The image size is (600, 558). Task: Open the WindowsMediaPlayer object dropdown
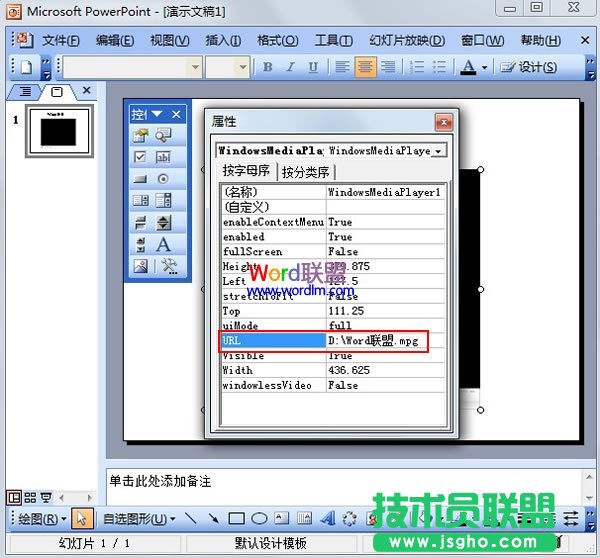click(438, 151)
